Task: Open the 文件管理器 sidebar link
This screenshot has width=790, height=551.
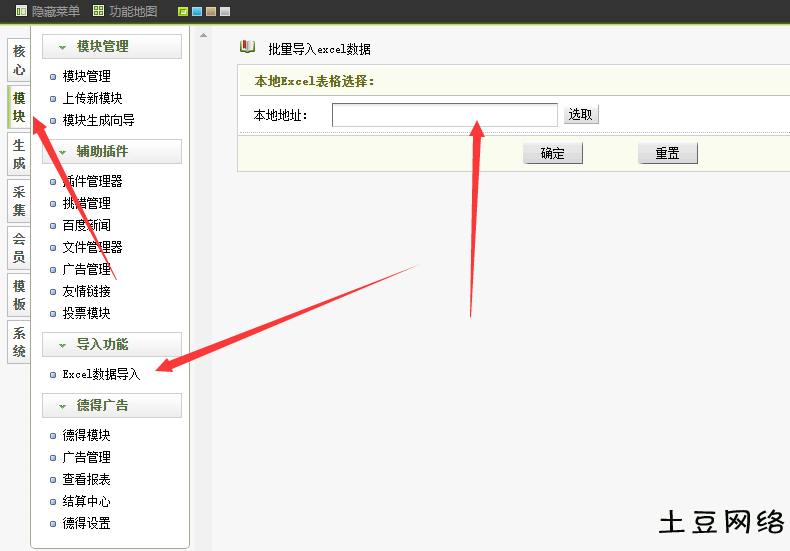Action: click(x=92, y=247)
